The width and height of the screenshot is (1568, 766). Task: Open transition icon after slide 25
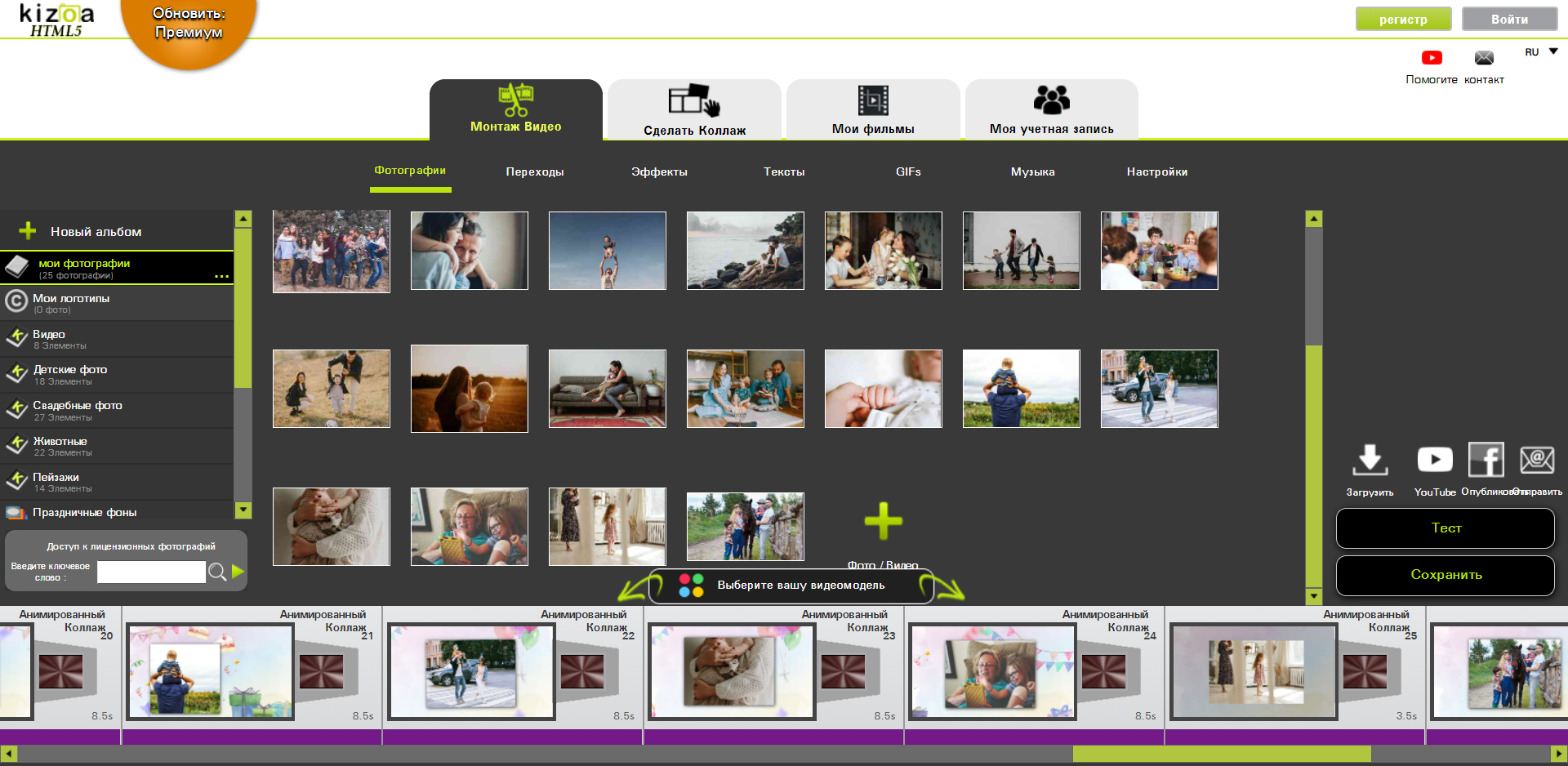1365,672
